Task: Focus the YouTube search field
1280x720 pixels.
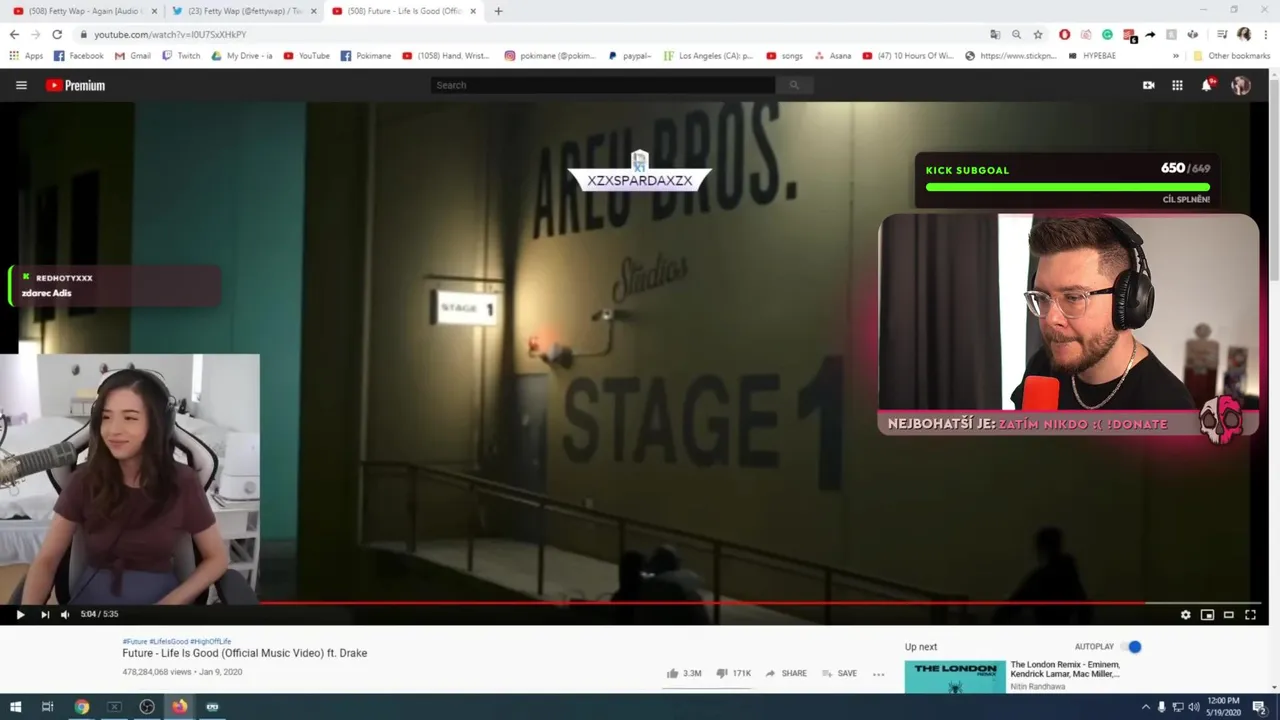Action: pyautogui.click(x=603, y=85)
